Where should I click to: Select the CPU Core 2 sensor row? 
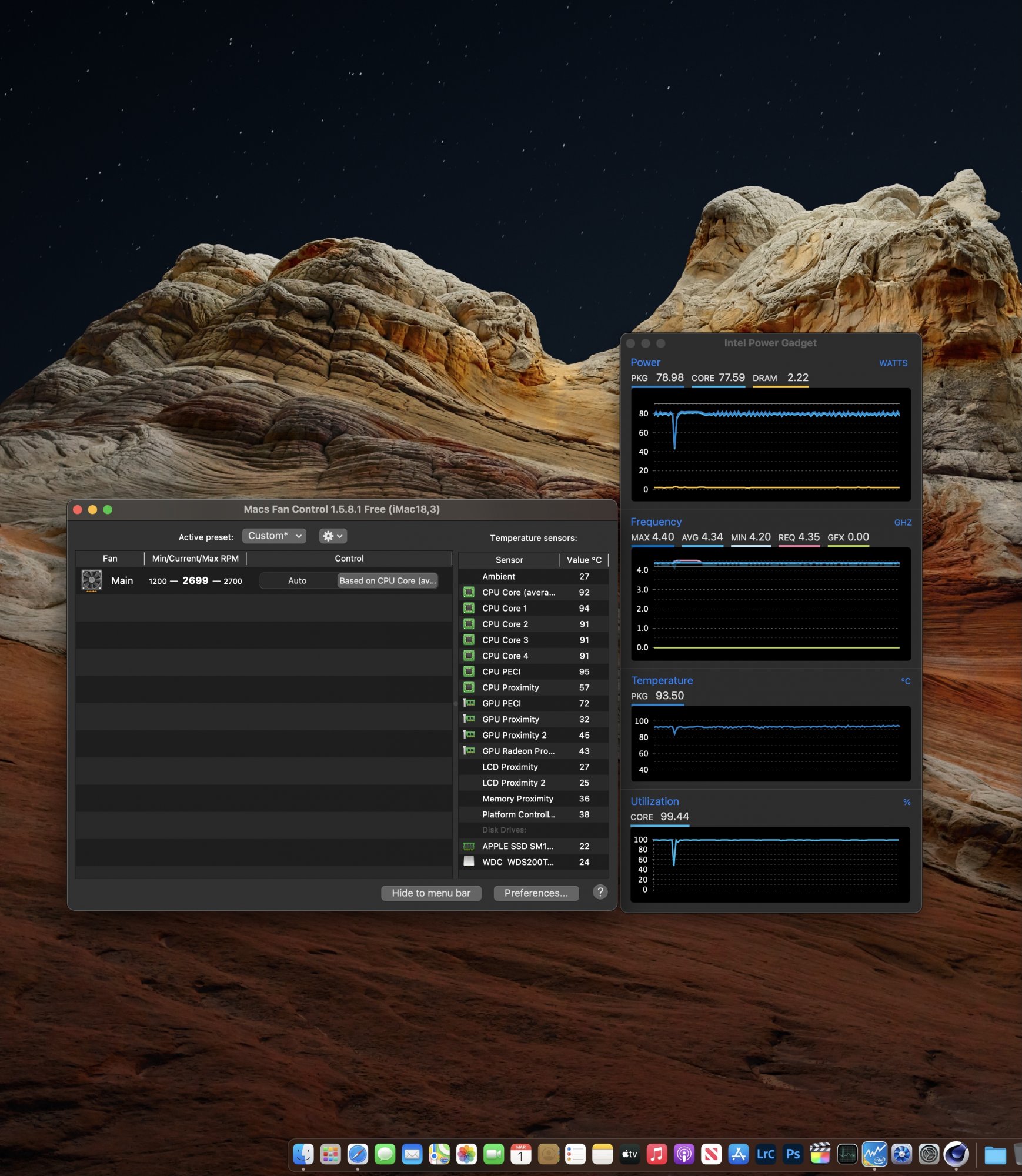534,624
